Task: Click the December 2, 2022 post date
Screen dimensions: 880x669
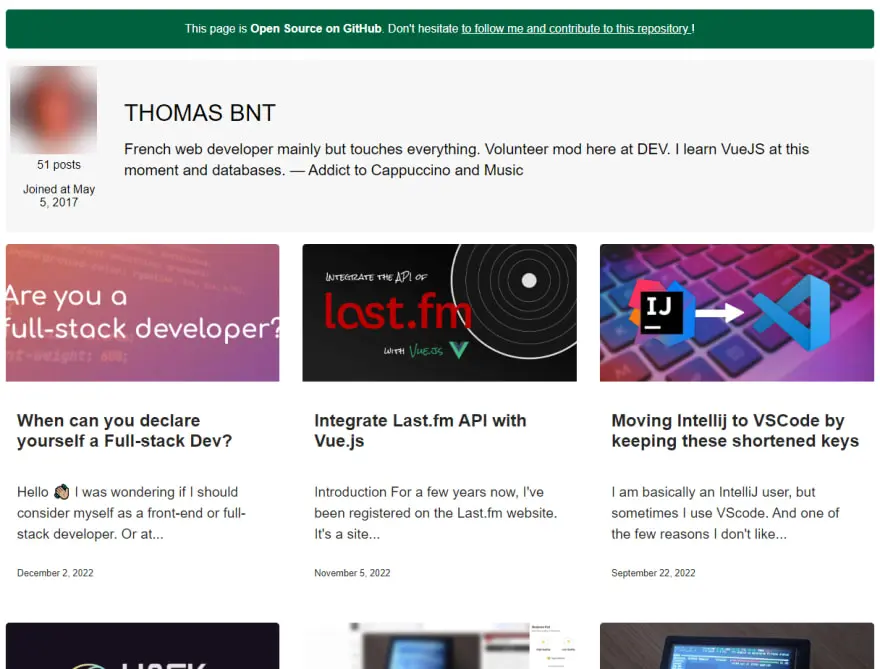Action: [x=55, y=573]
